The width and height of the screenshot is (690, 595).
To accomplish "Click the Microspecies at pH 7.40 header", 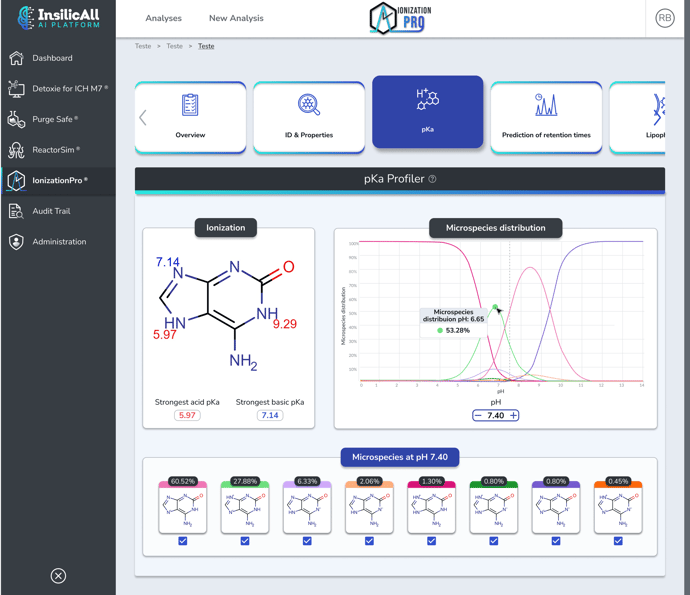I will click(x=400, y=457).
